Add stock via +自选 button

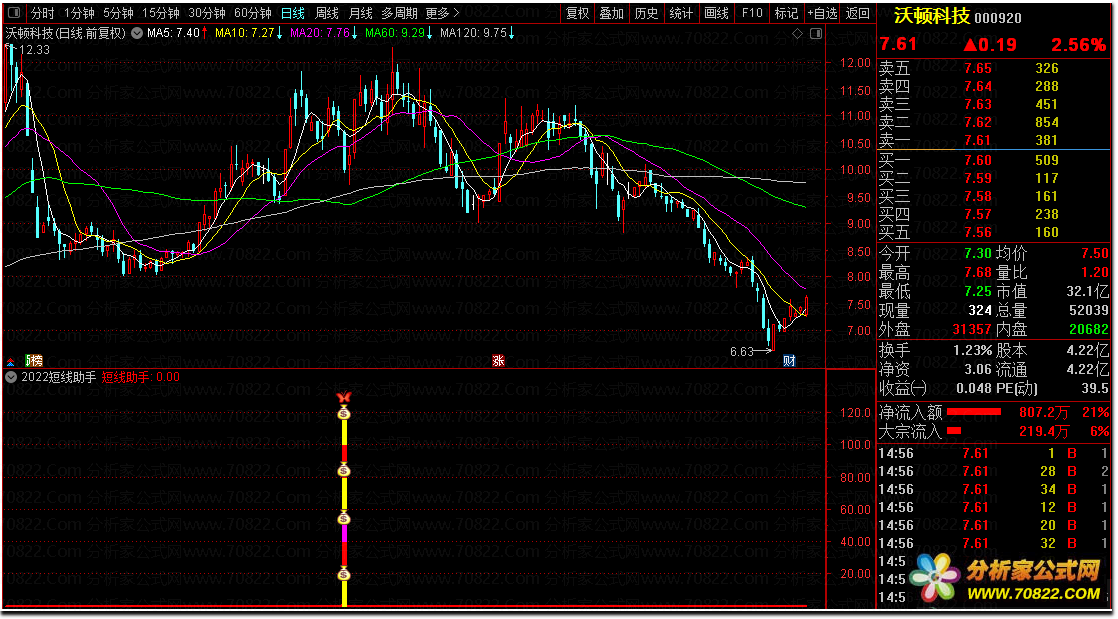pyautogui.click(x=822, y=13)
